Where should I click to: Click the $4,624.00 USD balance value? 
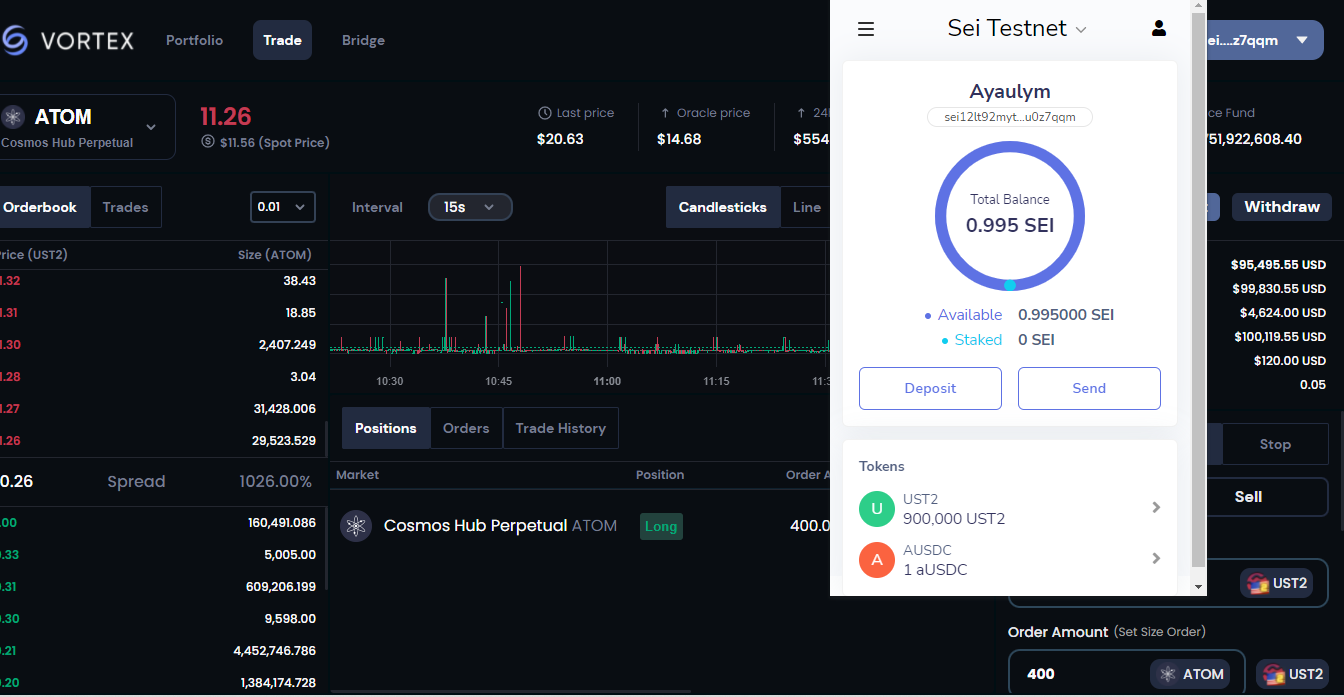coord(1283,313)
